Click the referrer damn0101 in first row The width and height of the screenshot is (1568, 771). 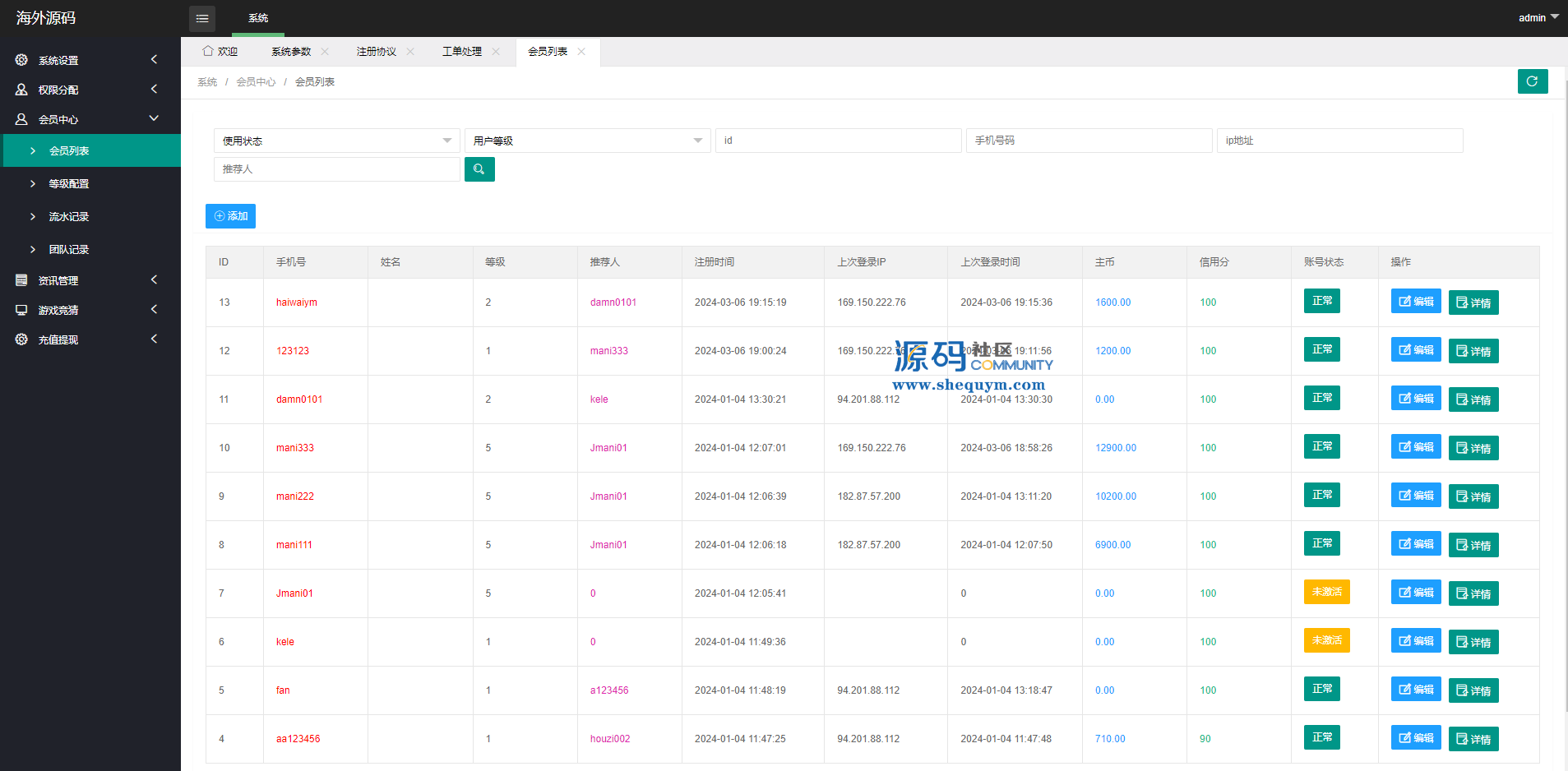pyautogui.click(x=613, y=302)
